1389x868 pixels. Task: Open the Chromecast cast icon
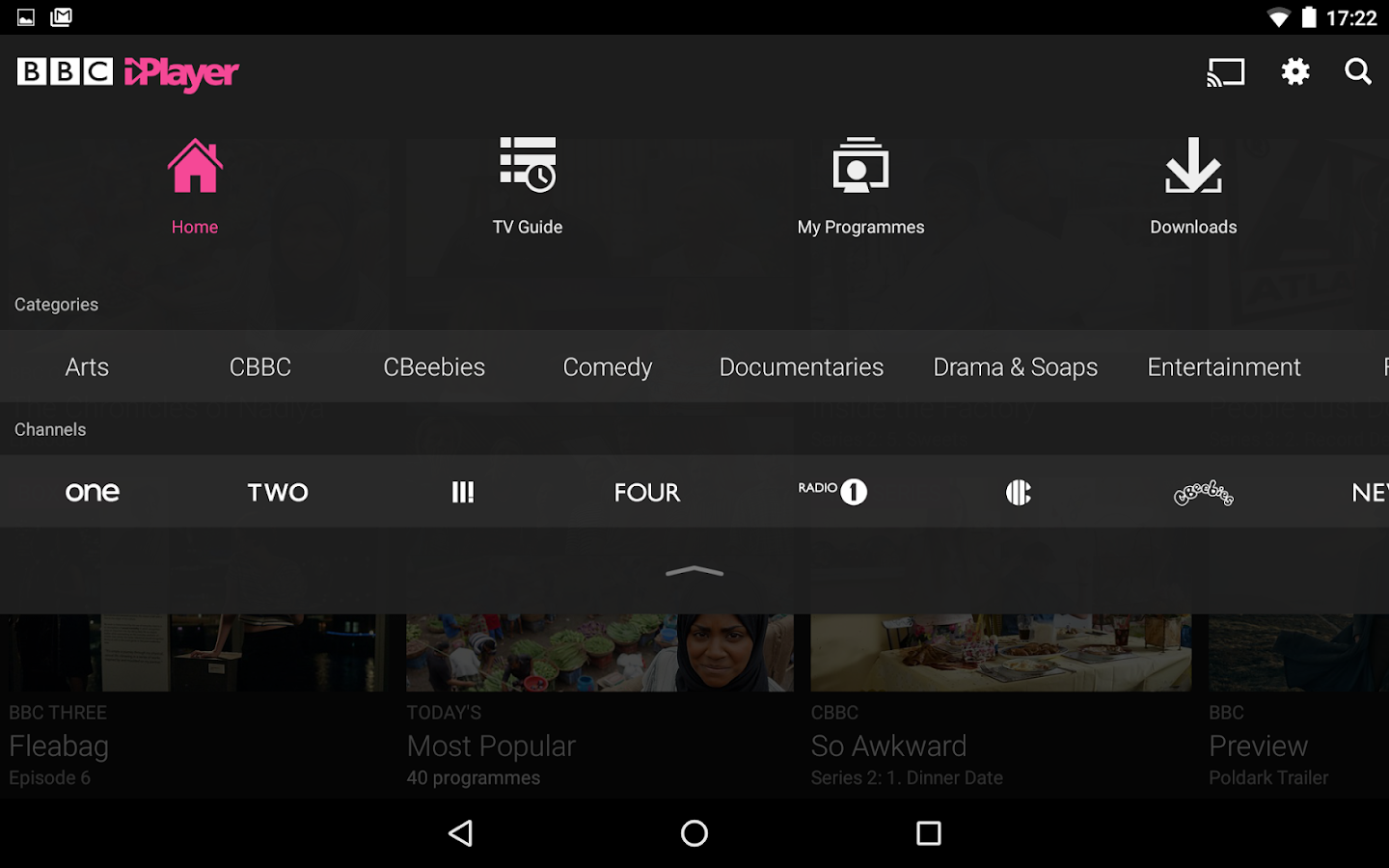coord(1226,72)
